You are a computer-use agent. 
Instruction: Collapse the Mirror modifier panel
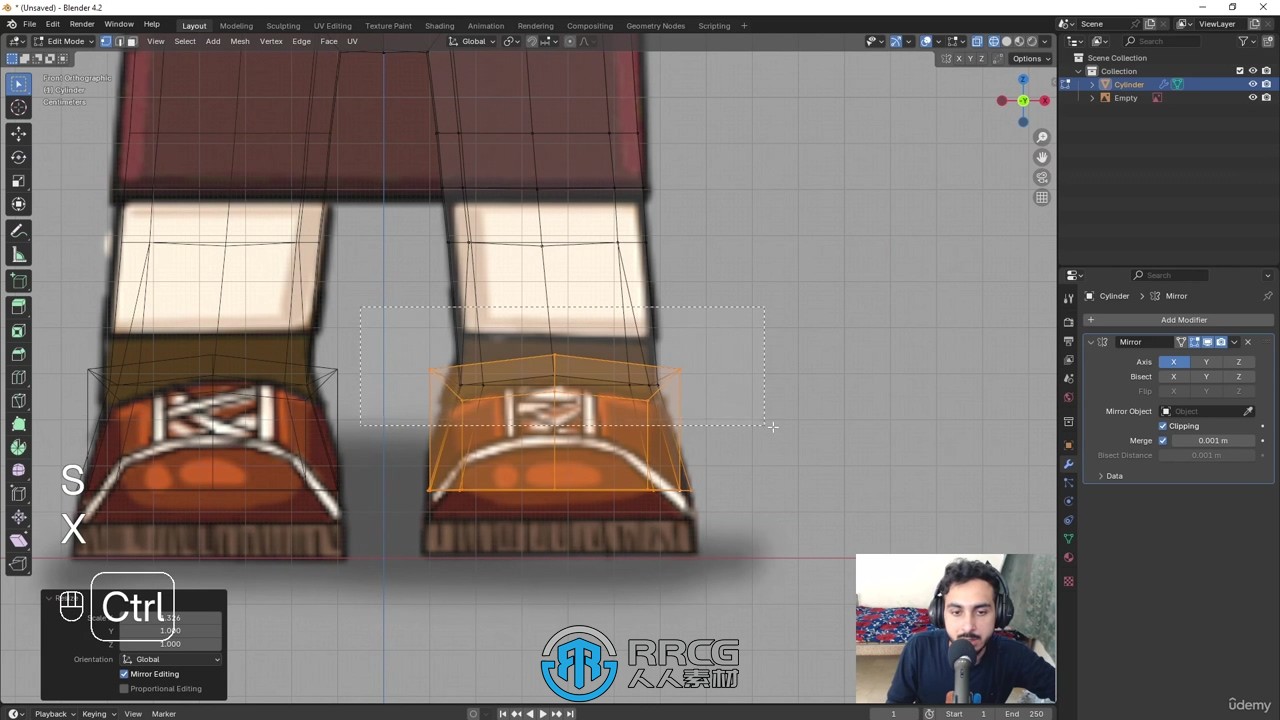[1091, 342]
